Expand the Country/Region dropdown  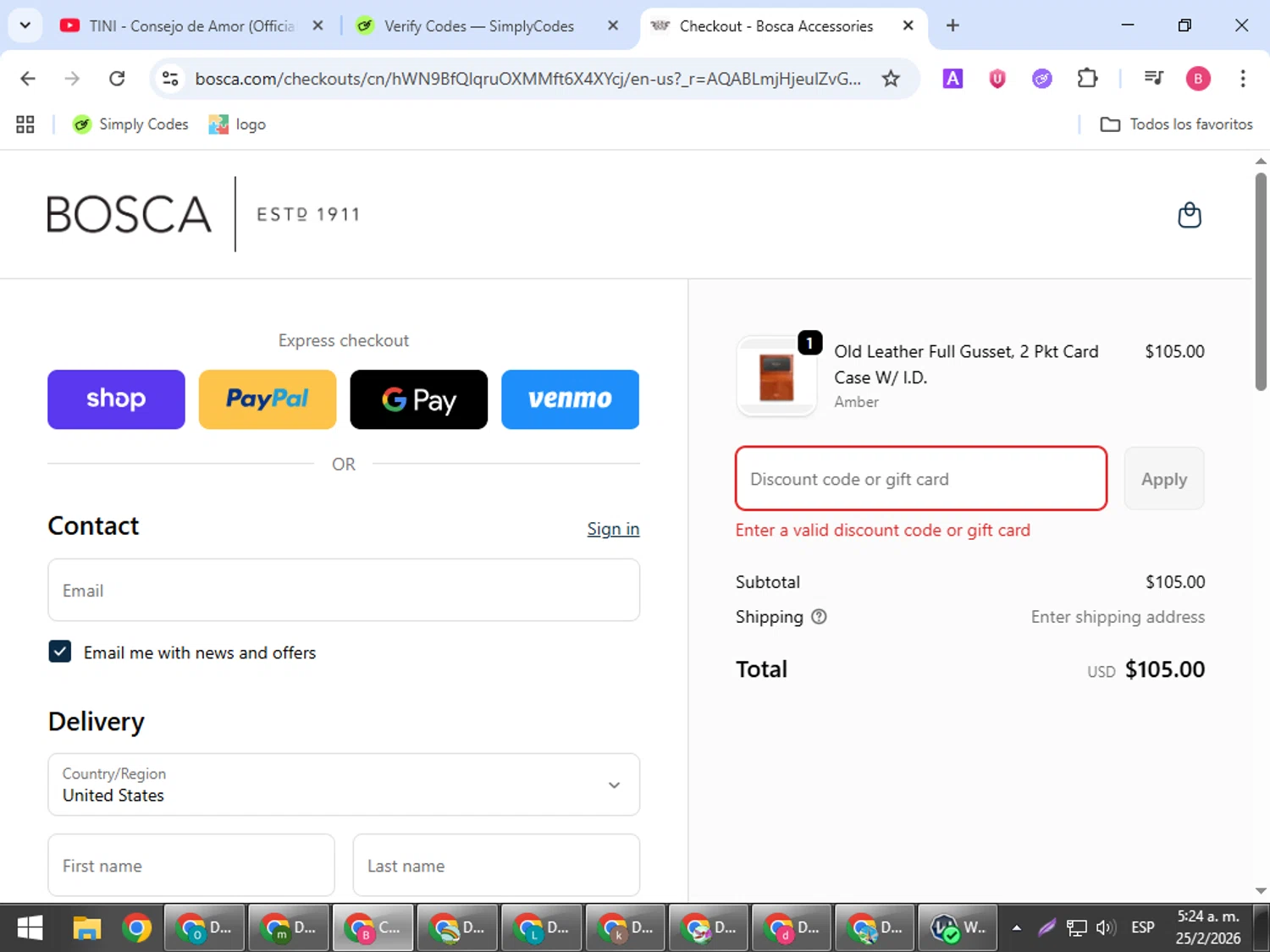pos(344,784)
